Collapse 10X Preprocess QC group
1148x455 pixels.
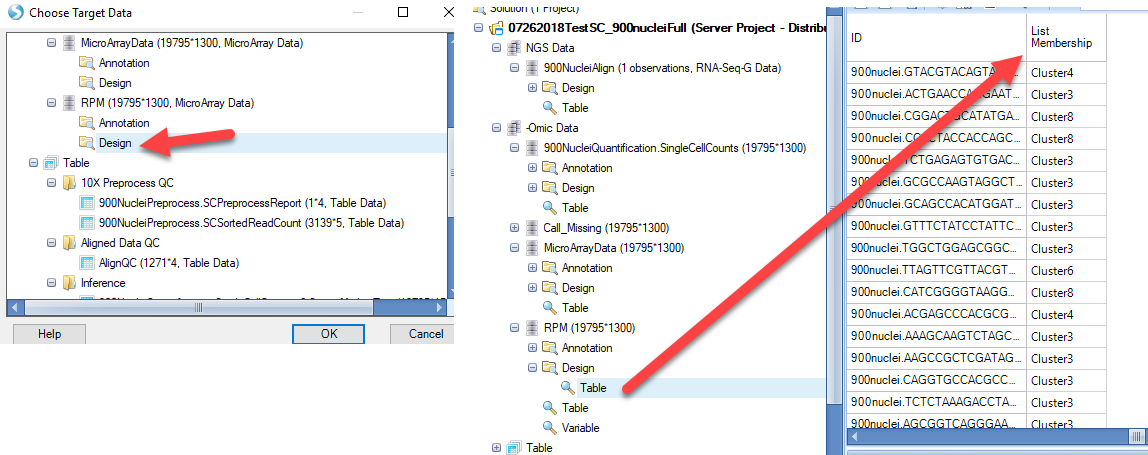tap(51, 182)
